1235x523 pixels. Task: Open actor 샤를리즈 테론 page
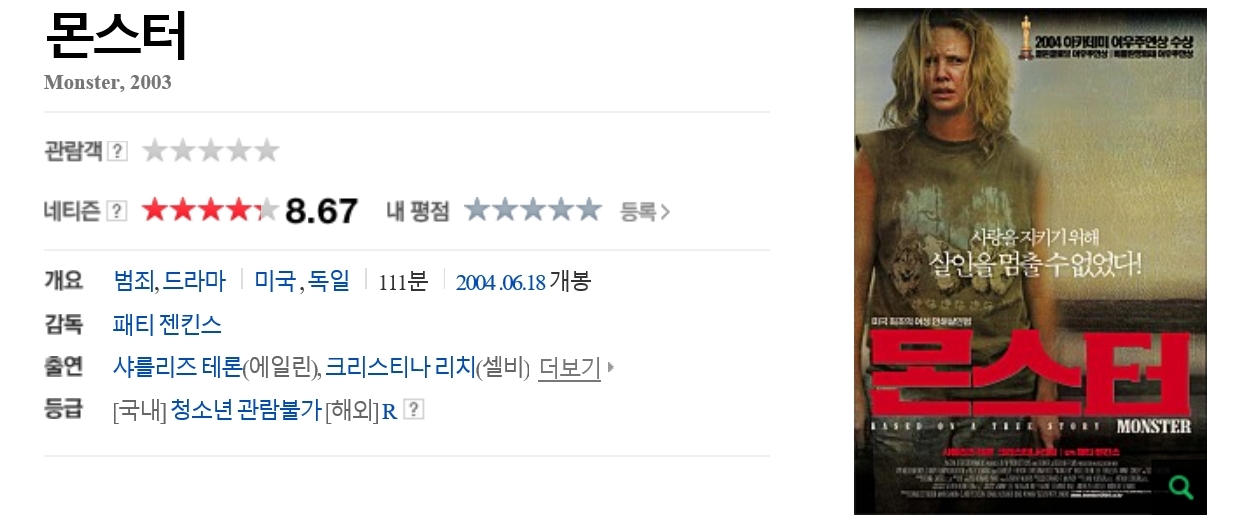pyautogui.click(x=178, y=367)
